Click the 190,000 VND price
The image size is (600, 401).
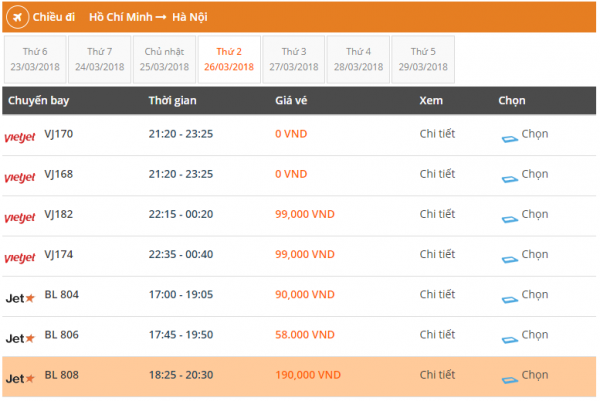click(x=308, y=375)
